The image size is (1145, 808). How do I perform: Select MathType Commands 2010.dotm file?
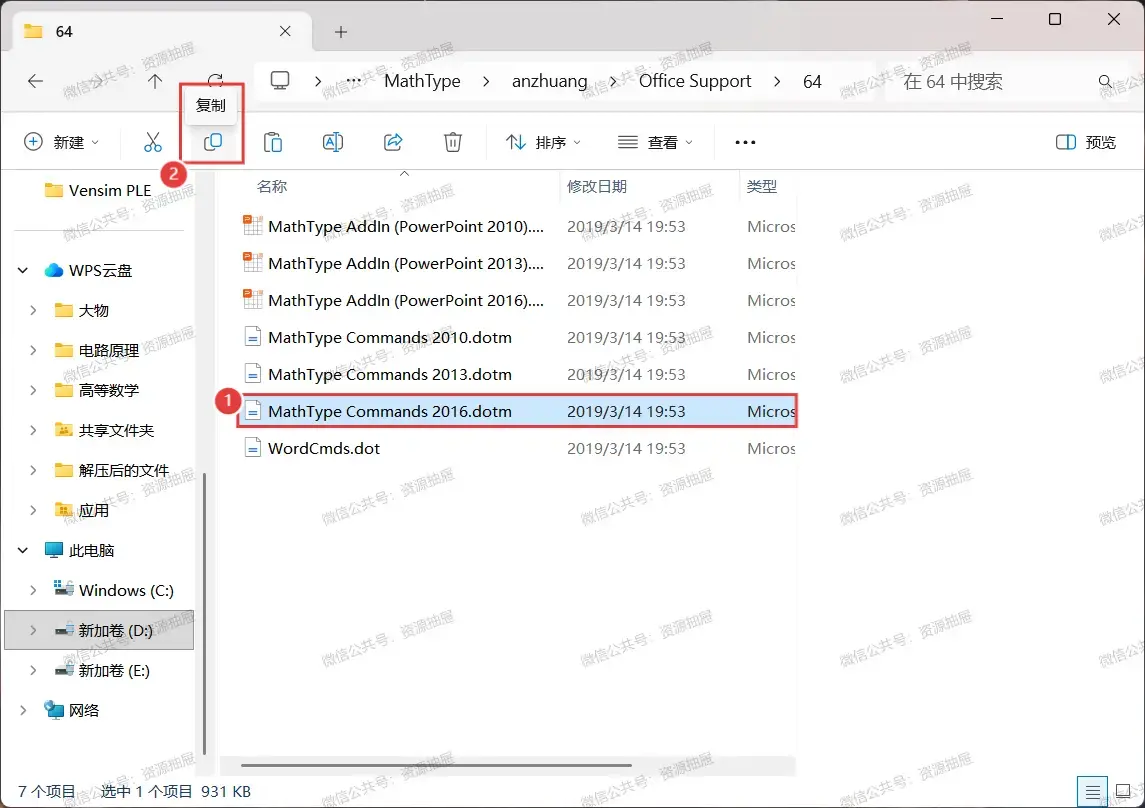click(x=518, y=337)
